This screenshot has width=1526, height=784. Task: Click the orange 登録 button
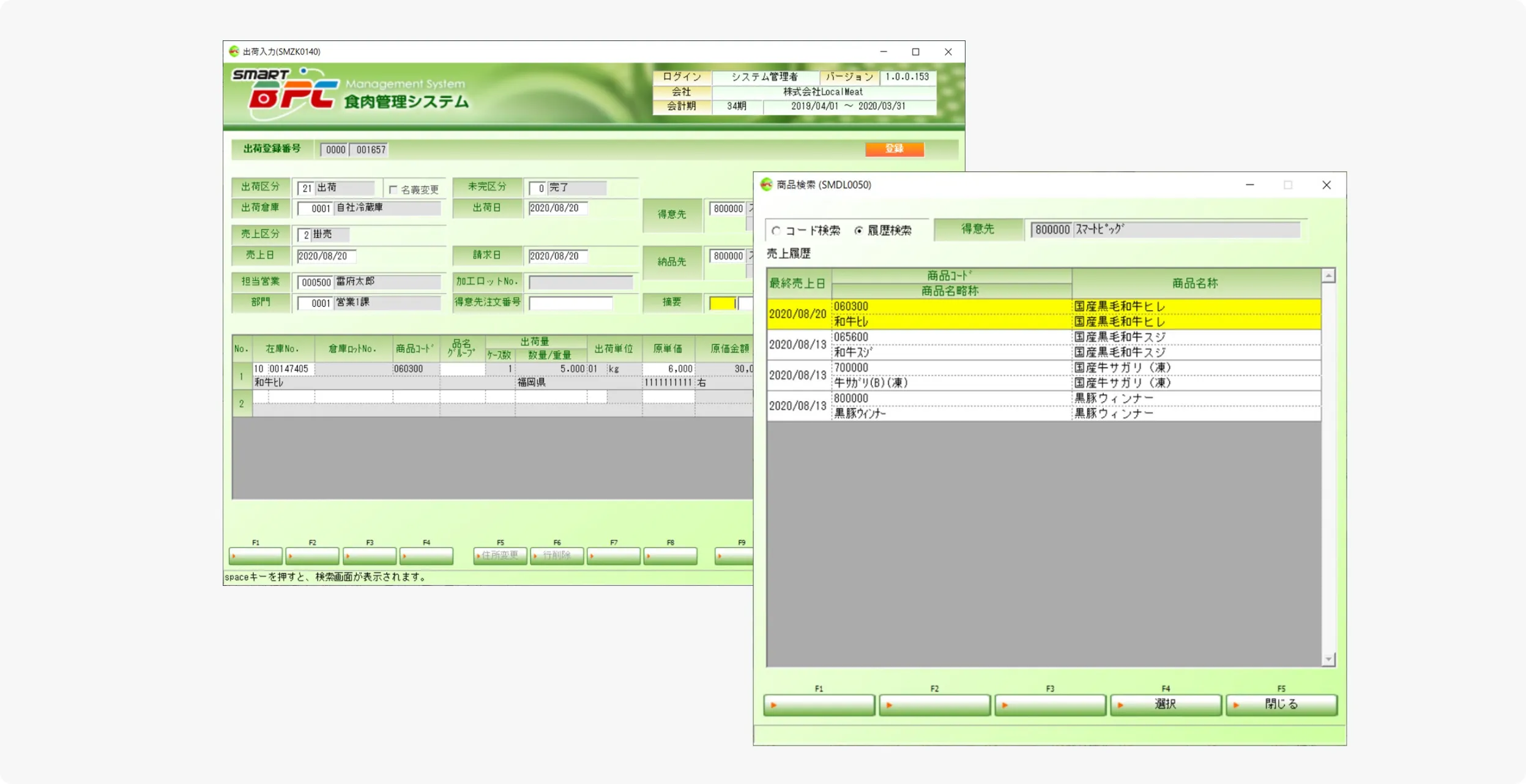[x=894, y=149]
